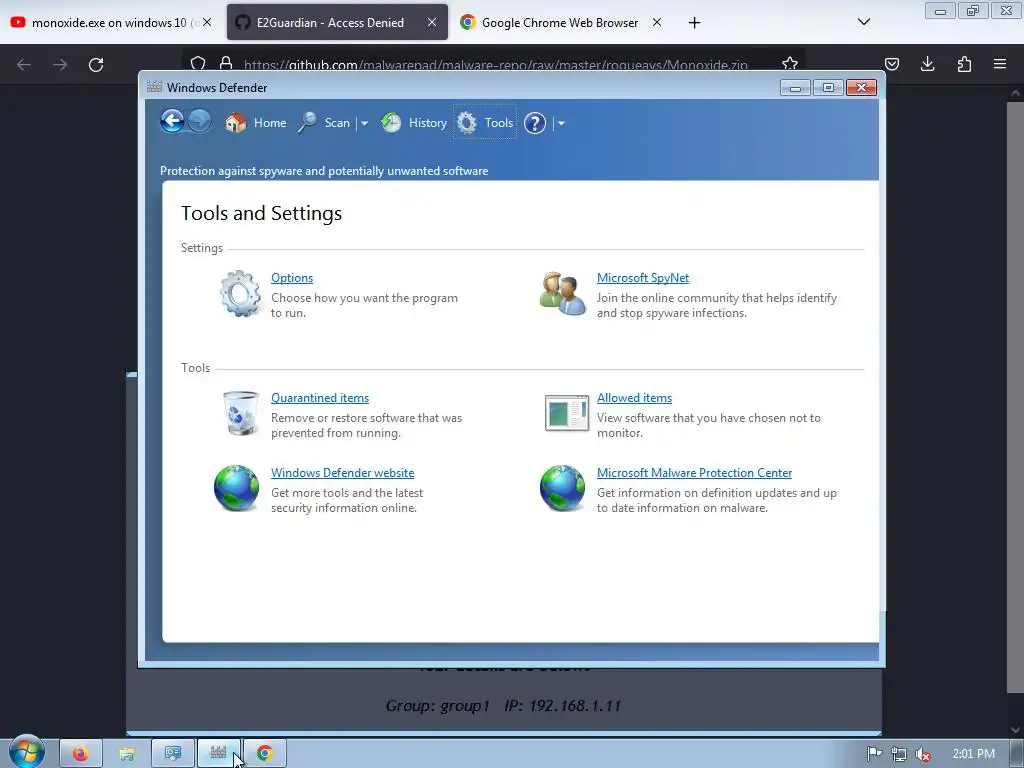Viewport: 1024px width, 768px height.
Task: Click the network tray icon
Action: click(x=899, y=754)
